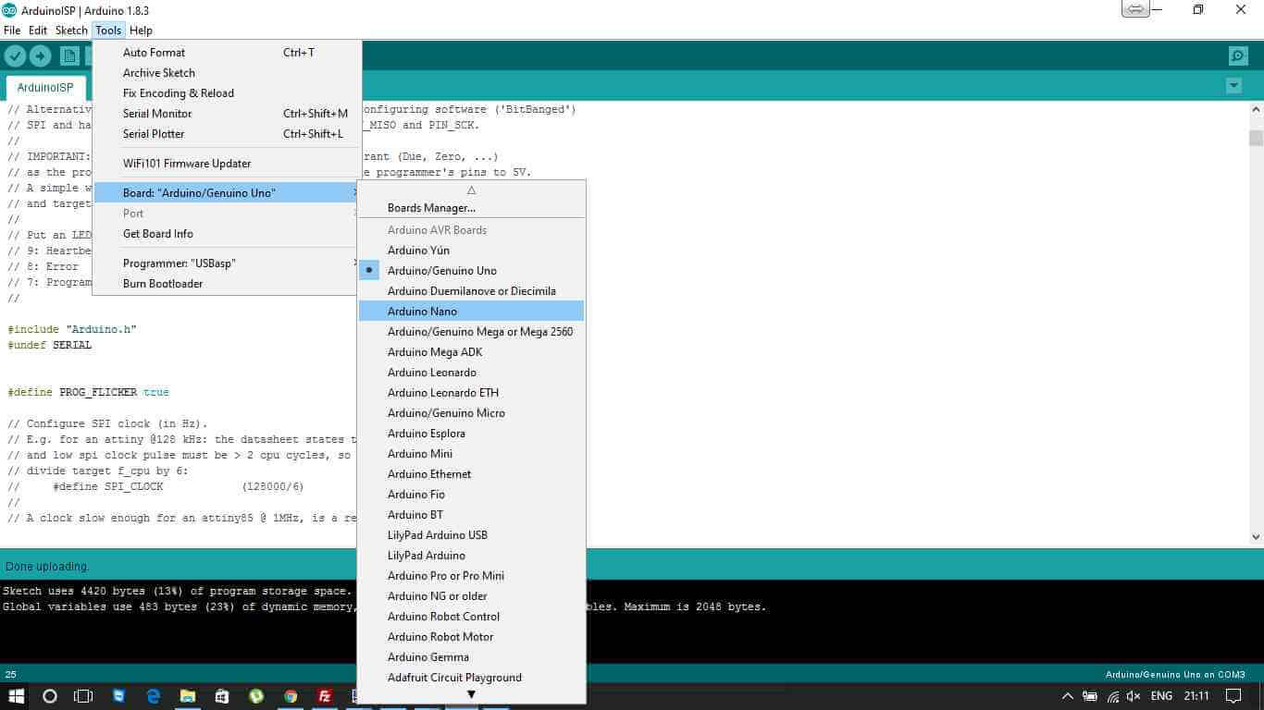This screenshot has width=1264, height=710.
Task: Open the Microsoft Store taskbar icon
Action: (x=222, y=696)
